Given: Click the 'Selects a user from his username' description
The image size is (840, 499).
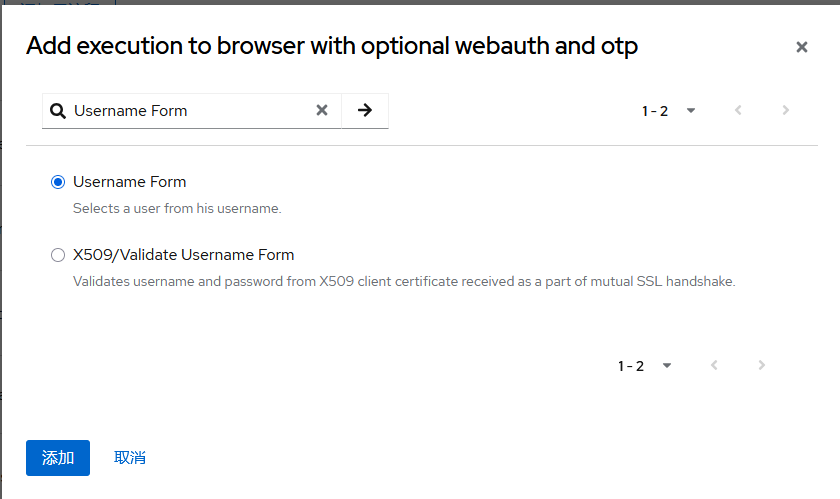Looking at the screenshot, I should pos(177,209).
